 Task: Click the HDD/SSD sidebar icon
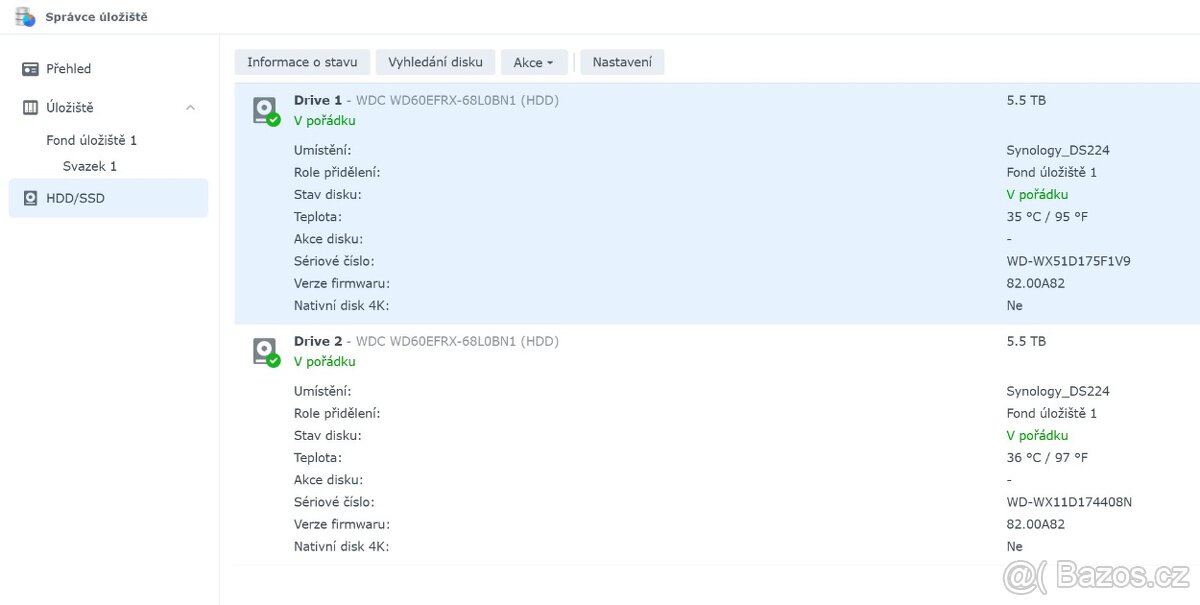[x=31, y=198]
